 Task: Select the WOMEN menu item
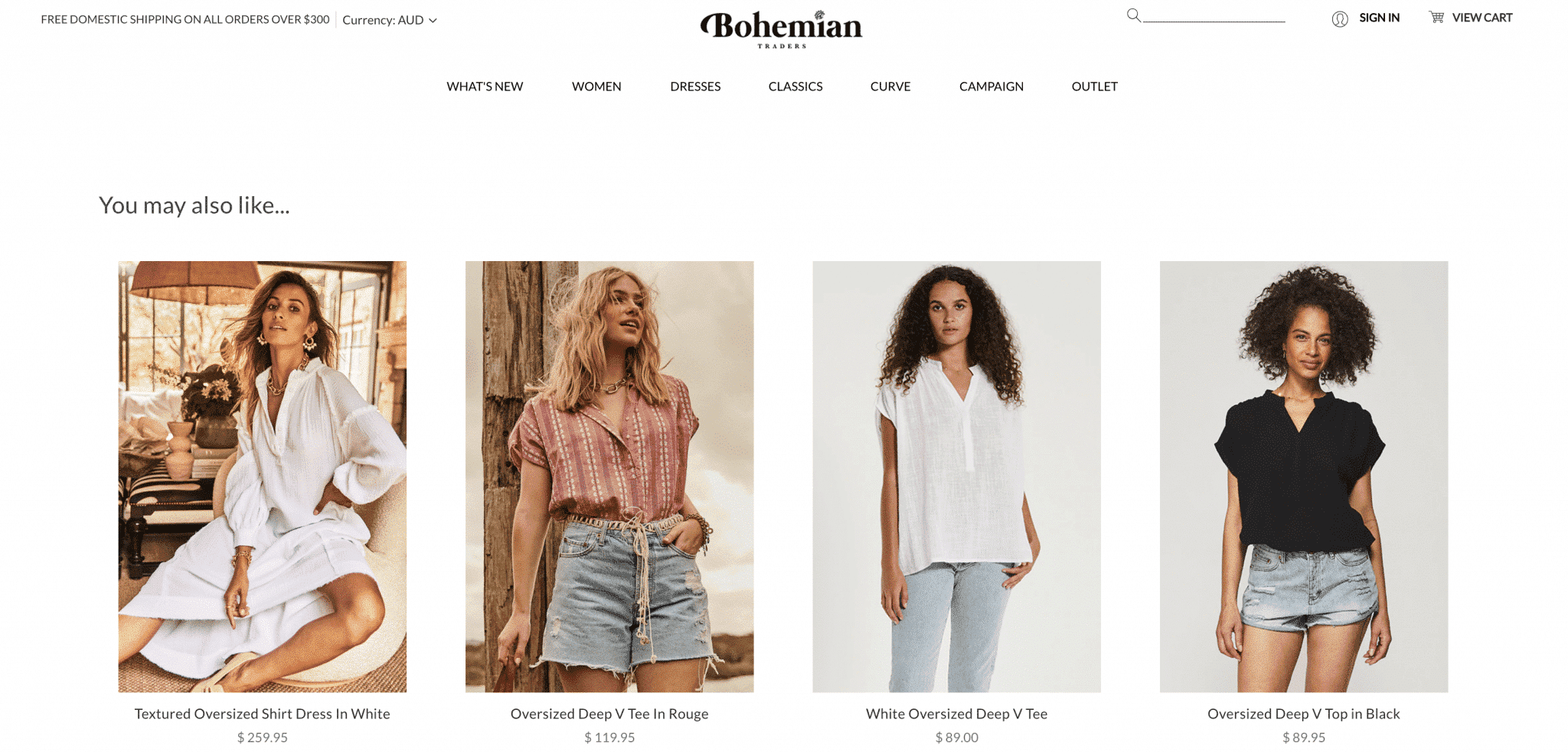pos(596,87)
